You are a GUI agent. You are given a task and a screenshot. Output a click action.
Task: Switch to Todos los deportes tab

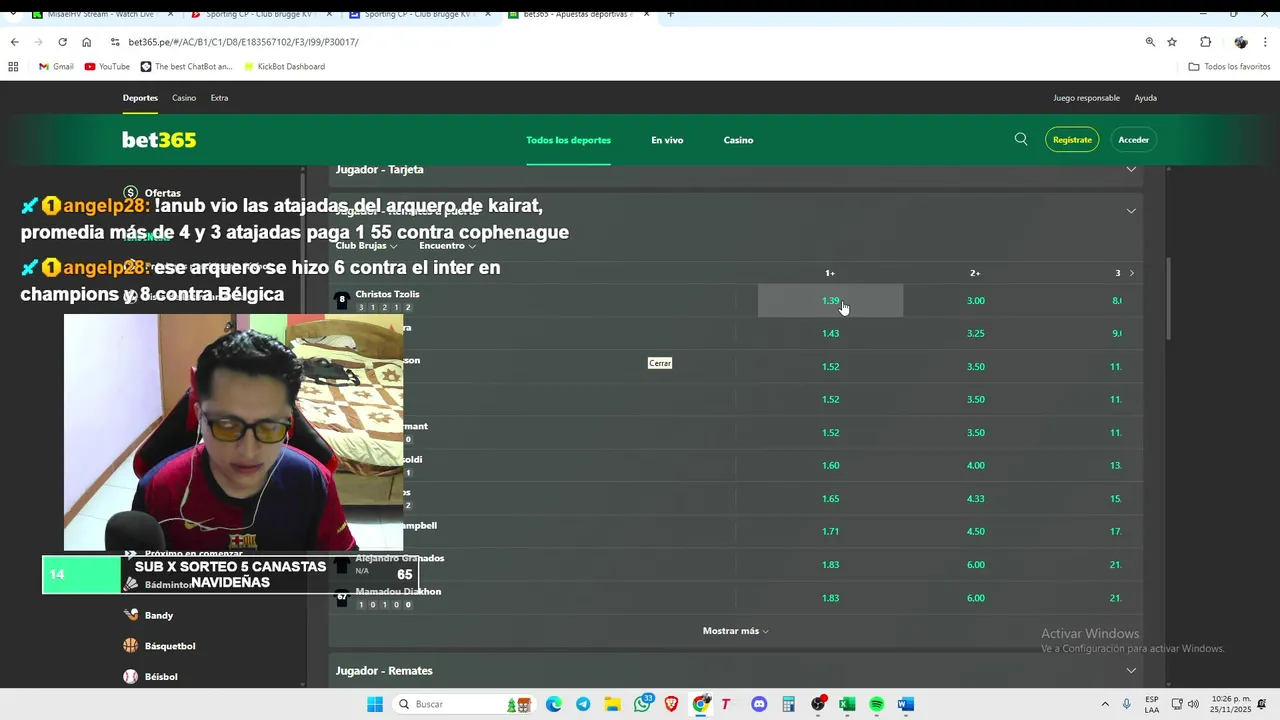(568, 140)
